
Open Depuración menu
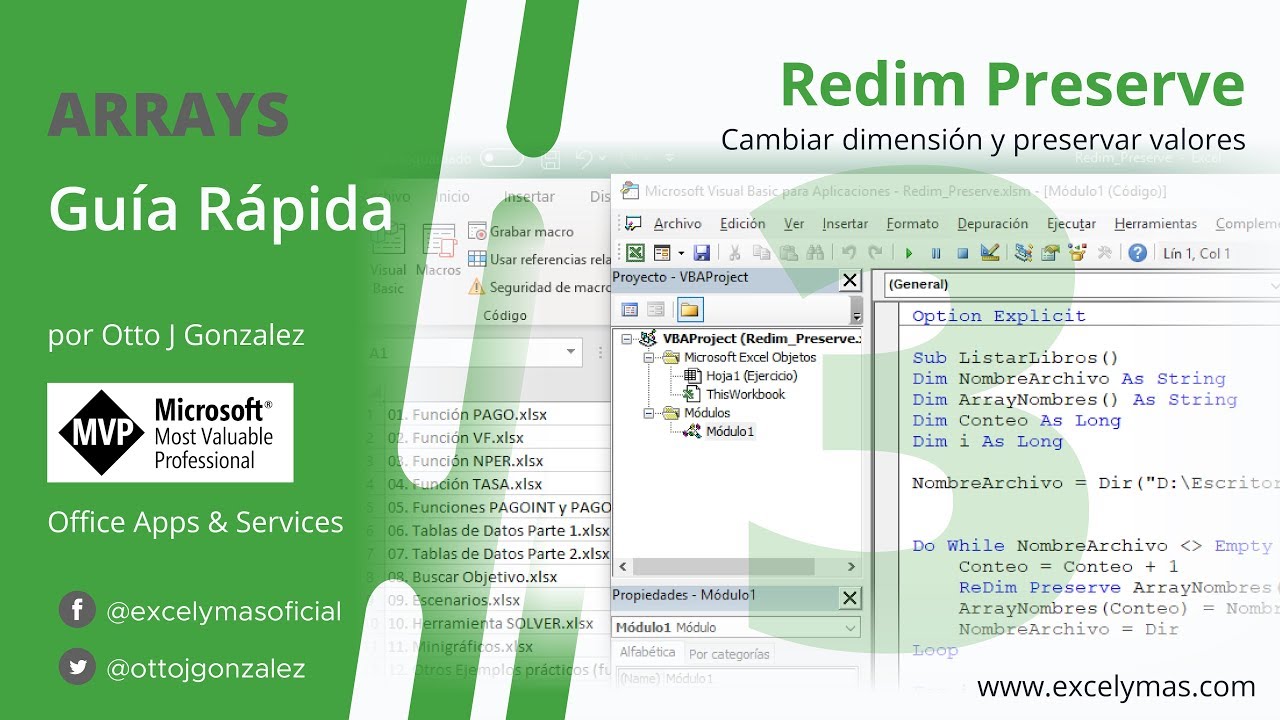pyautogui.click(x=992, y=224)
